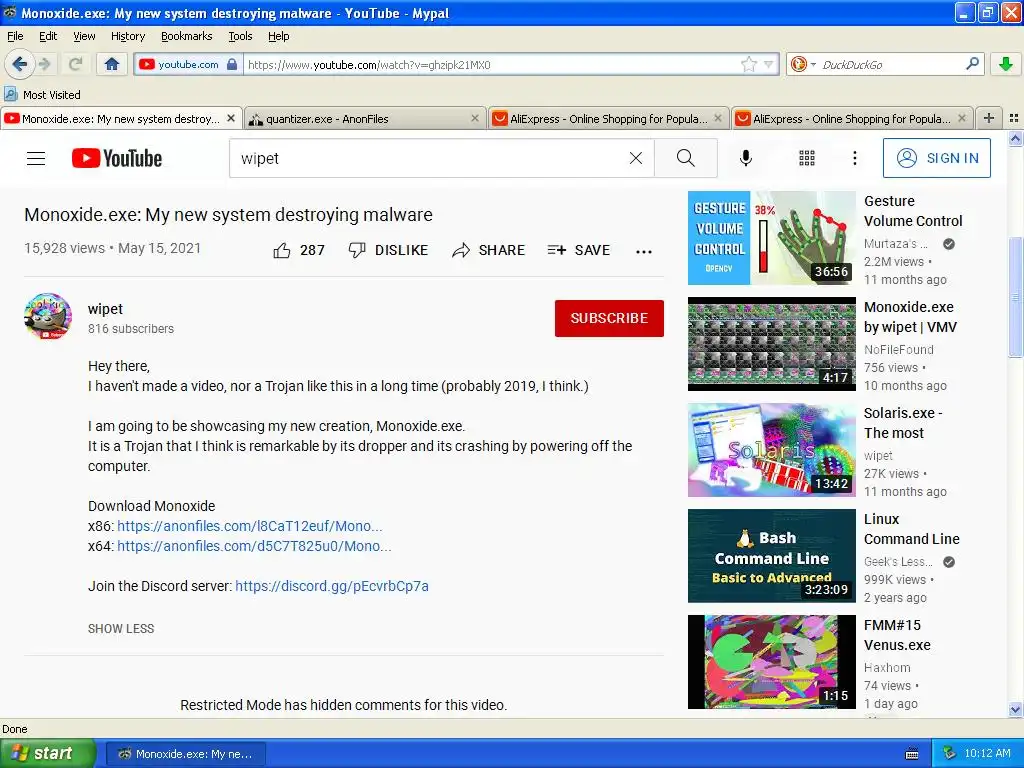Click DISLIKE on the video
The image size is (1024, 768).
pyautogui.click(x=388, y=250)
